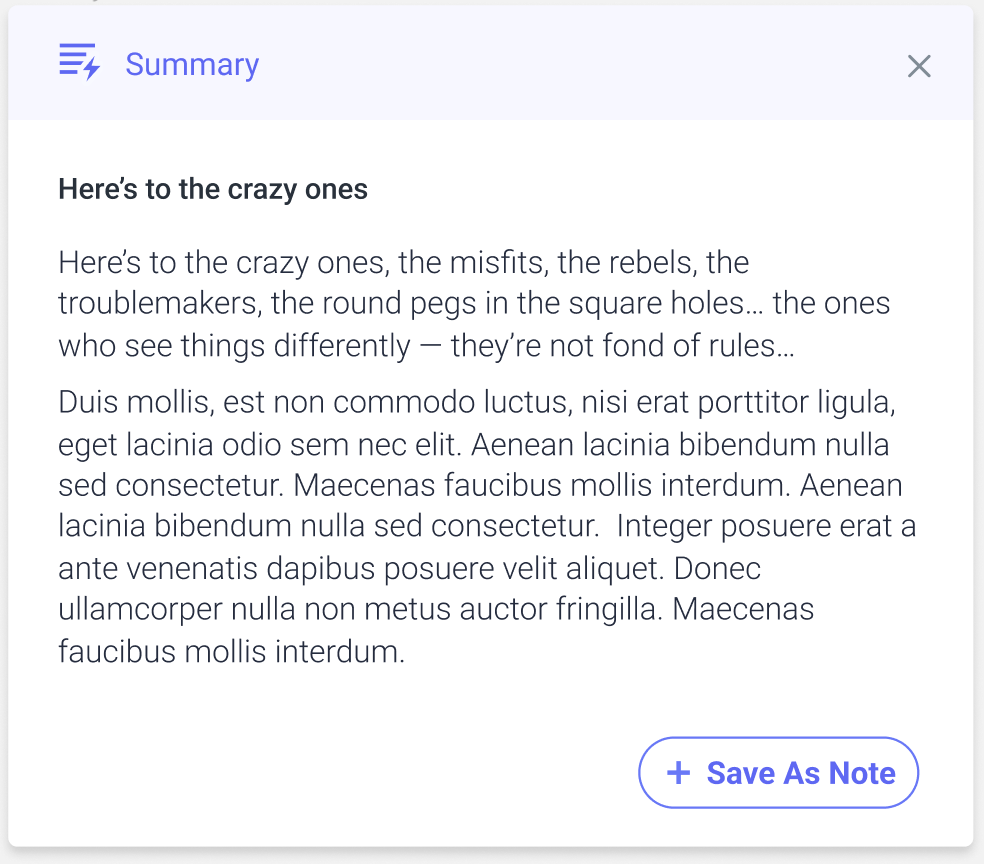This screenshot has height=864, width=984.
Task: Click the Summary title text
Action: point(192,64)
